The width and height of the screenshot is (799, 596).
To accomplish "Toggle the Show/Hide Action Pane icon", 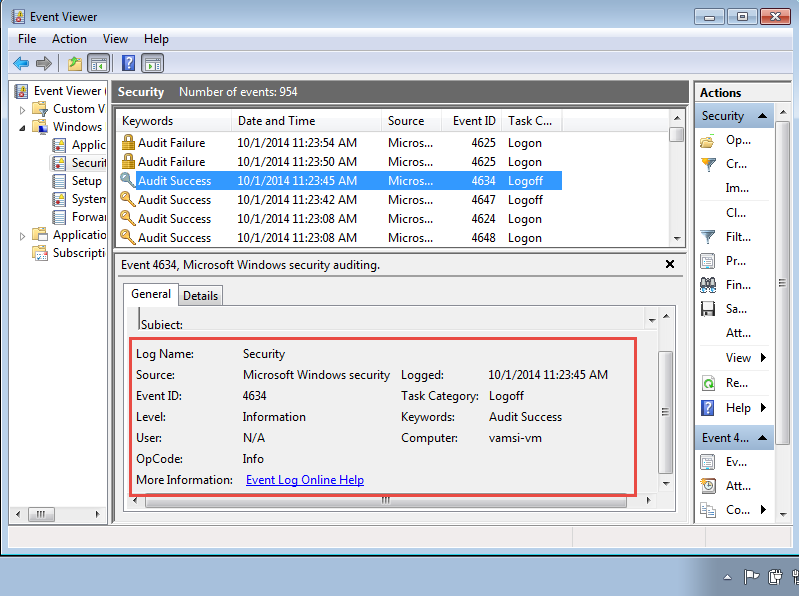I will coord(153,64).
